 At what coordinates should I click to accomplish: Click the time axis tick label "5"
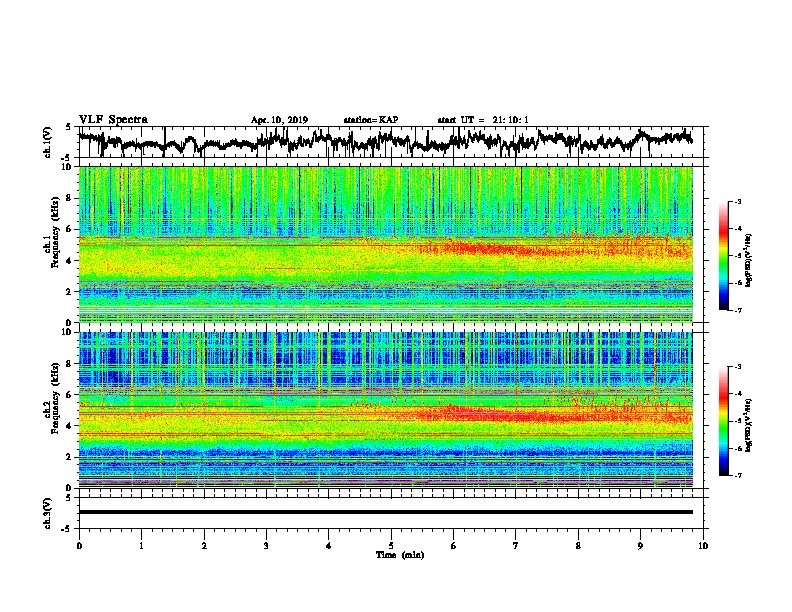click(x=391, y=546)
